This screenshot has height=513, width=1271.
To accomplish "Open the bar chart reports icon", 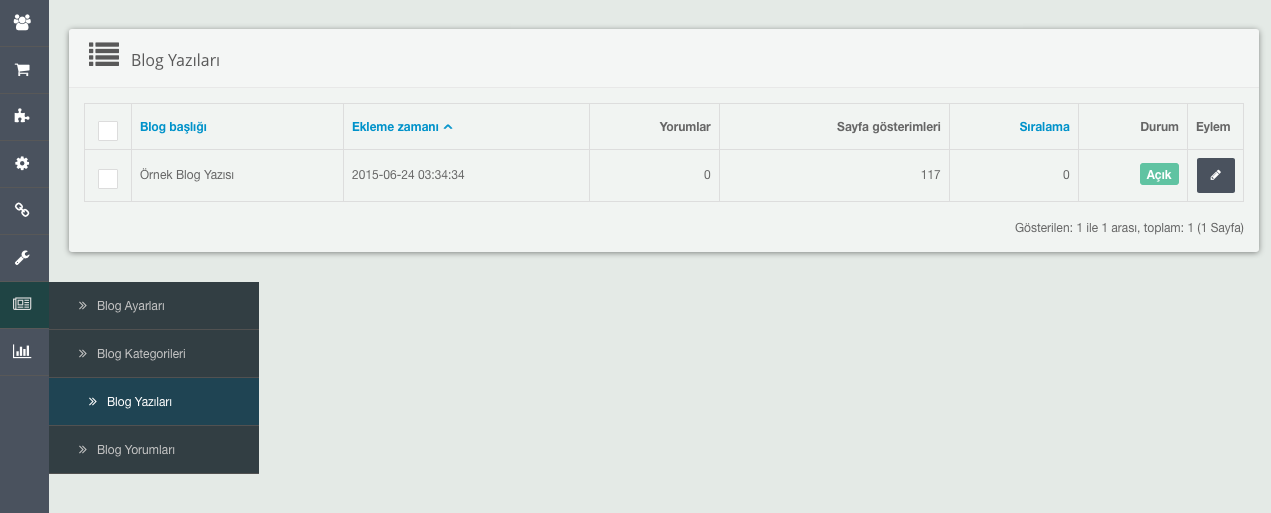I will pos(22,352).
